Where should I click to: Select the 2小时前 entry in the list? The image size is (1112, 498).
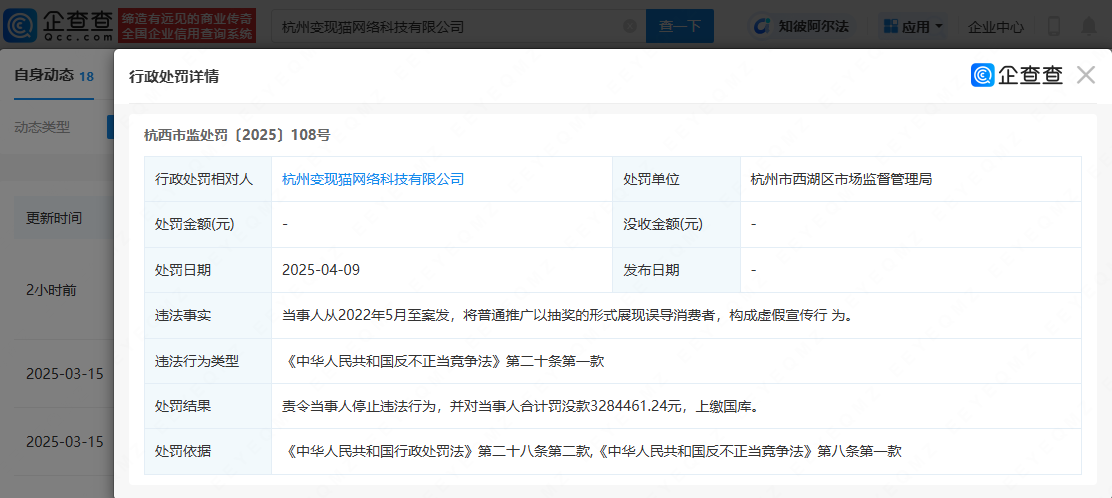tap(52, 290)
